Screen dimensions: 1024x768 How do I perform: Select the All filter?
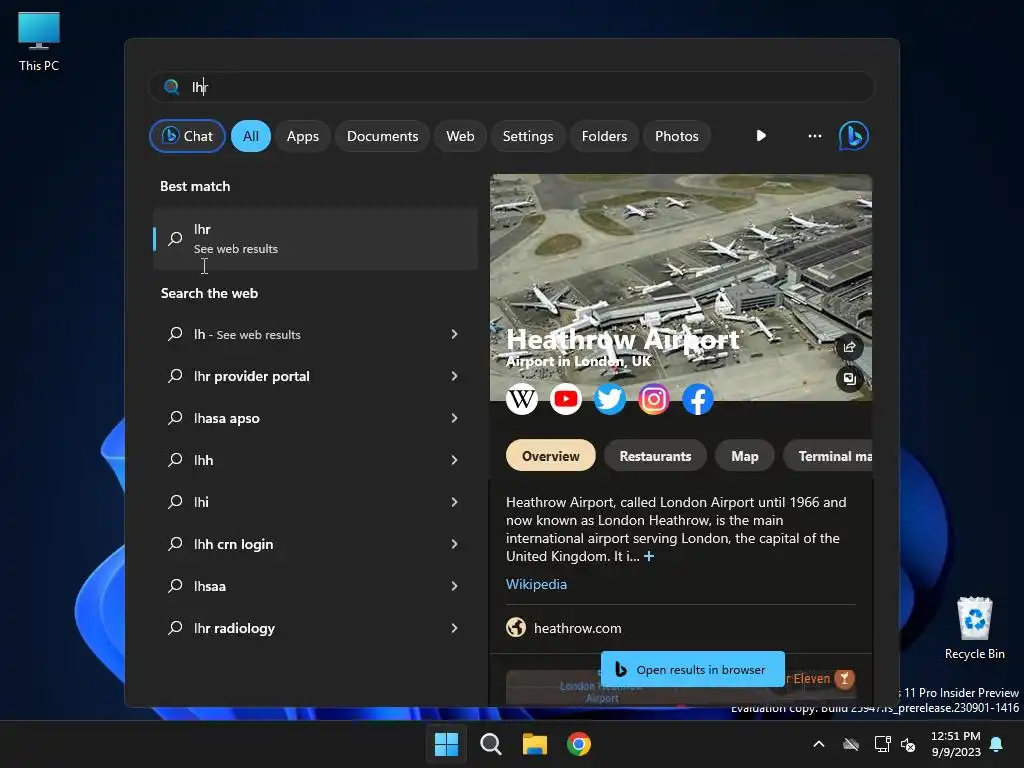pos(251,136)
